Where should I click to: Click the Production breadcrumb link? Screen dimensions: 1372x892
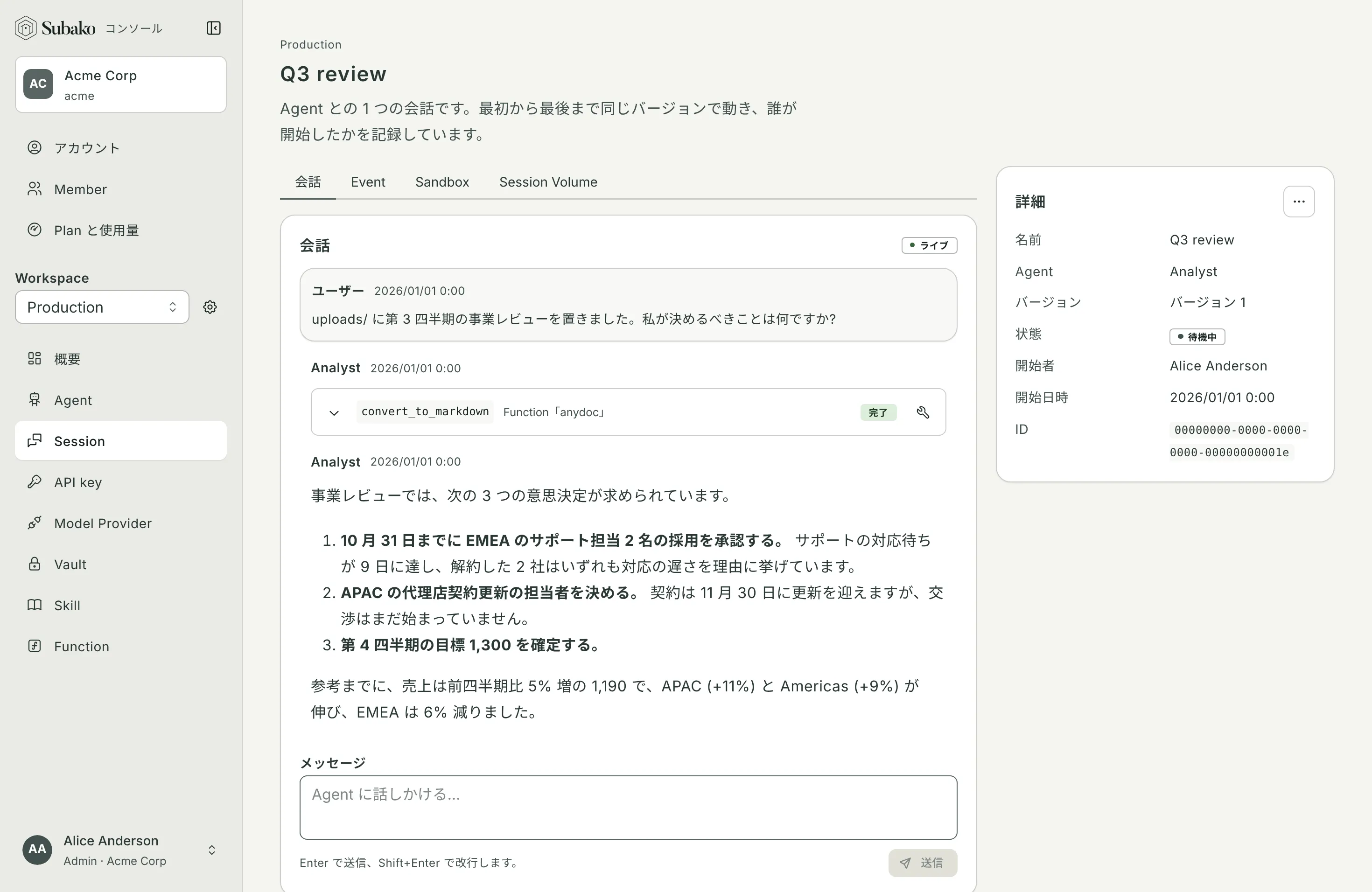tap(311, 44)
